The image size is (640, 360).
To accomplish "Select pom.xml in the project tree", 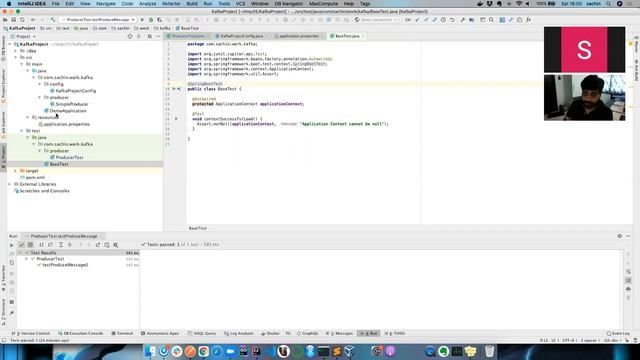I will (x=35, y=178).
